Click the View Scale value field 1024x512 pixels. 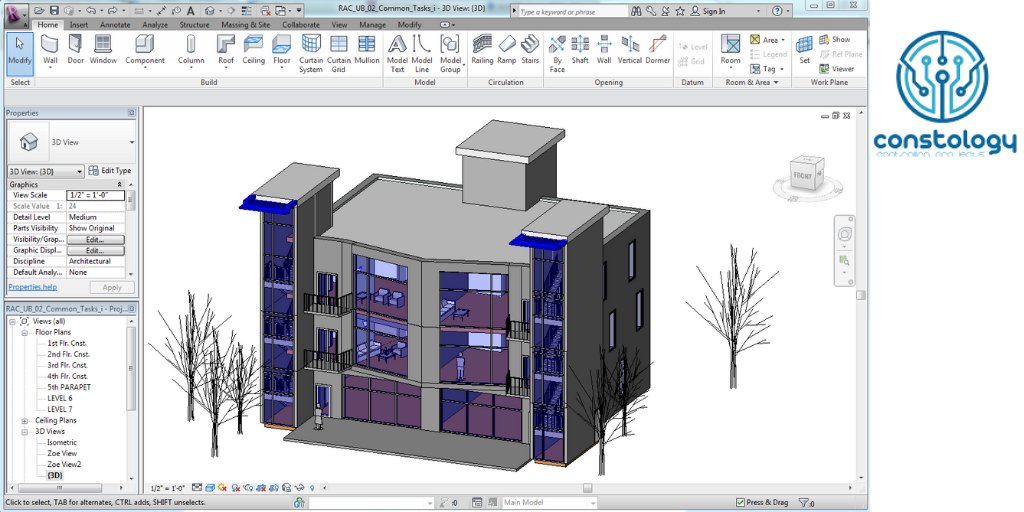(x=95, y=195)
